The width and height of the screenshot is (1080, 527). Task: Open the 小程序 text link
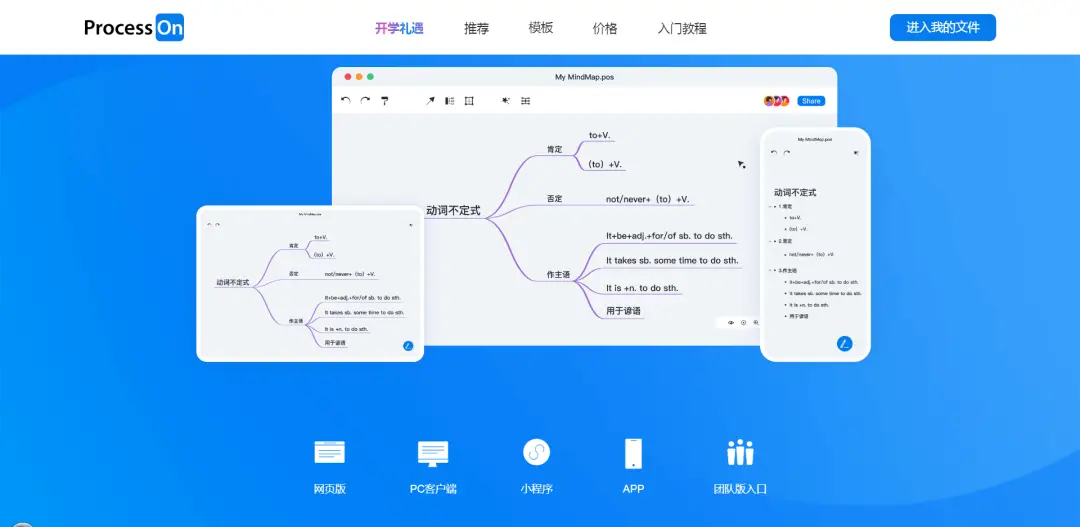pyautogui.click(x=537, y=489)
